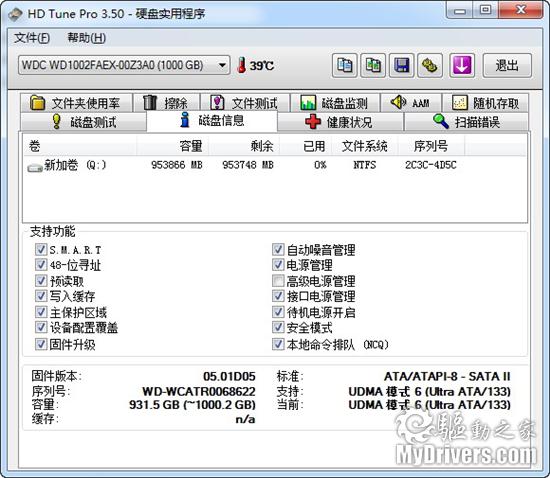Image resolution: width=550 pixels, height=478 pixels.
Task: Open the 文件(F) menu
Action: pyautogui.click(x=32, y=38)
